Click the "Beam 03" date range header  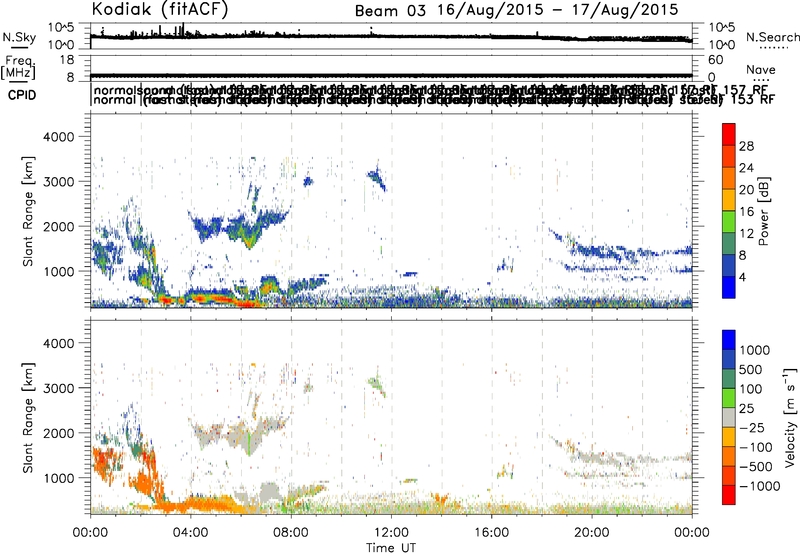click(x=516, y=10)
